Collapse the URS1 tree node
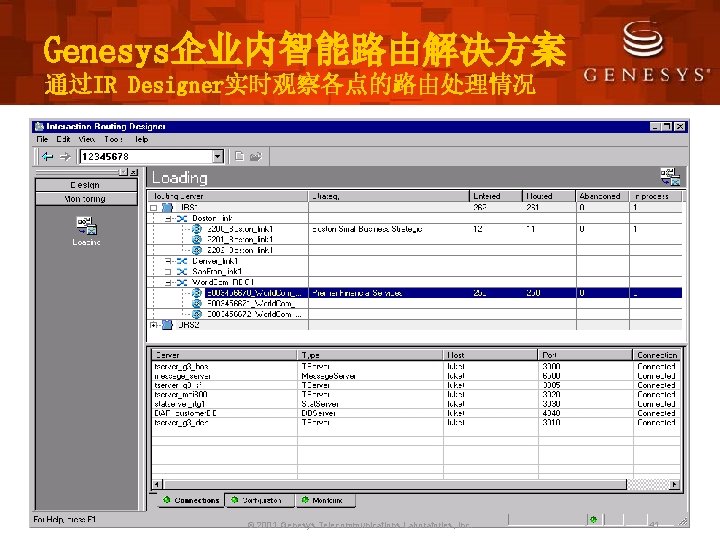Screen dimensions: 720x540 [154, 208]
